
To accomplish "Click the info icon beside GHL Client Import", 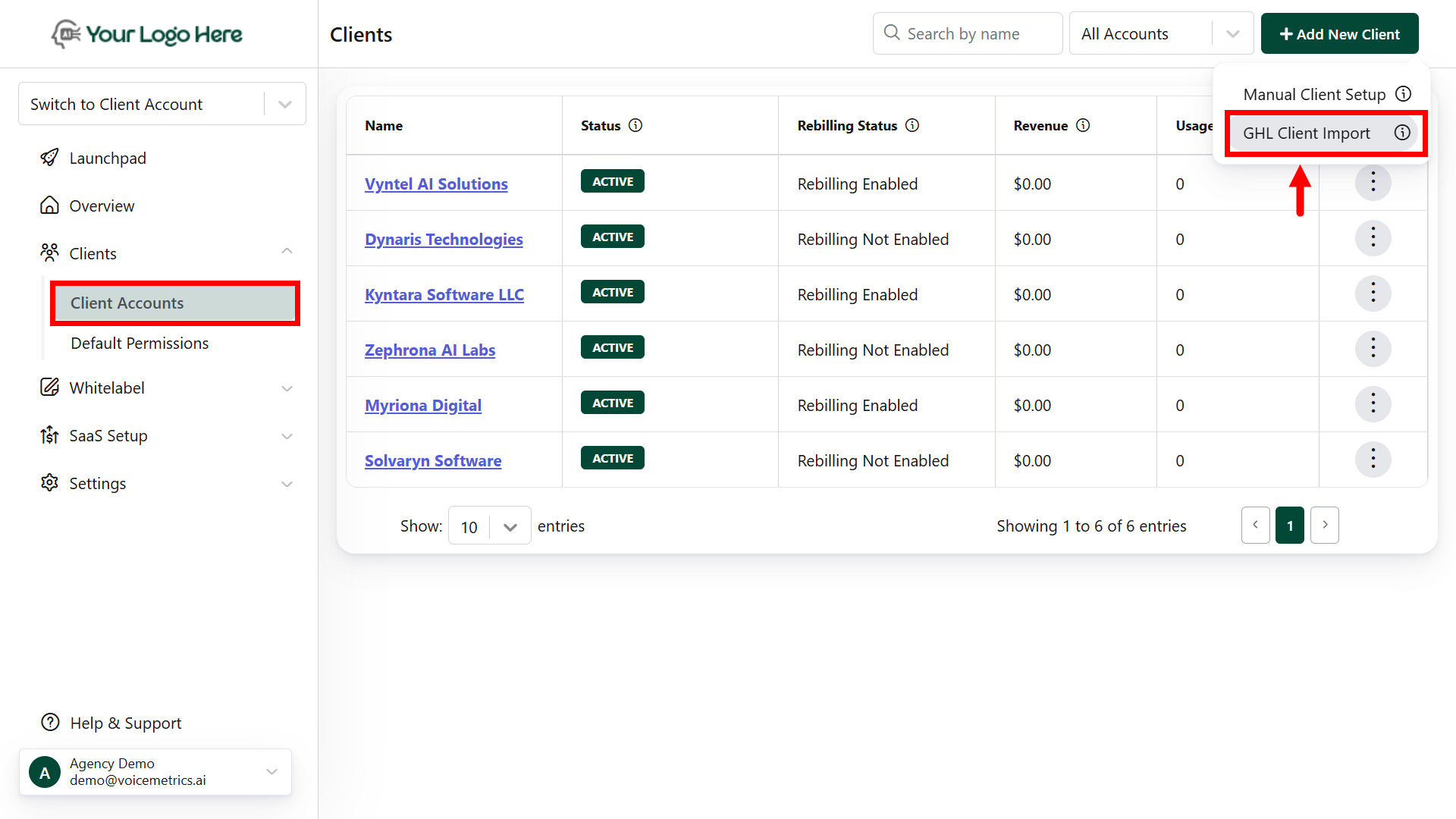I will tap(1402, 133).
